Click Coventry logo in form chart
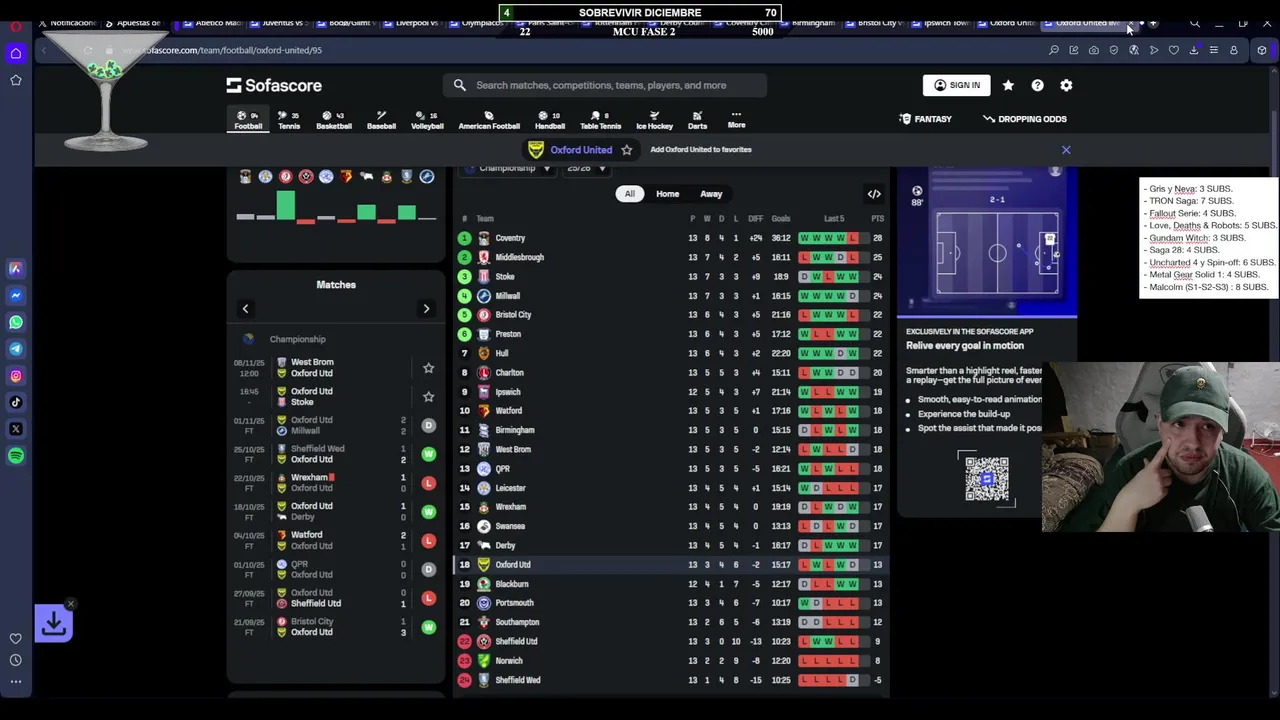This screenshot has width=1280, height=720. pyautogui.click(x=245, y=176)
